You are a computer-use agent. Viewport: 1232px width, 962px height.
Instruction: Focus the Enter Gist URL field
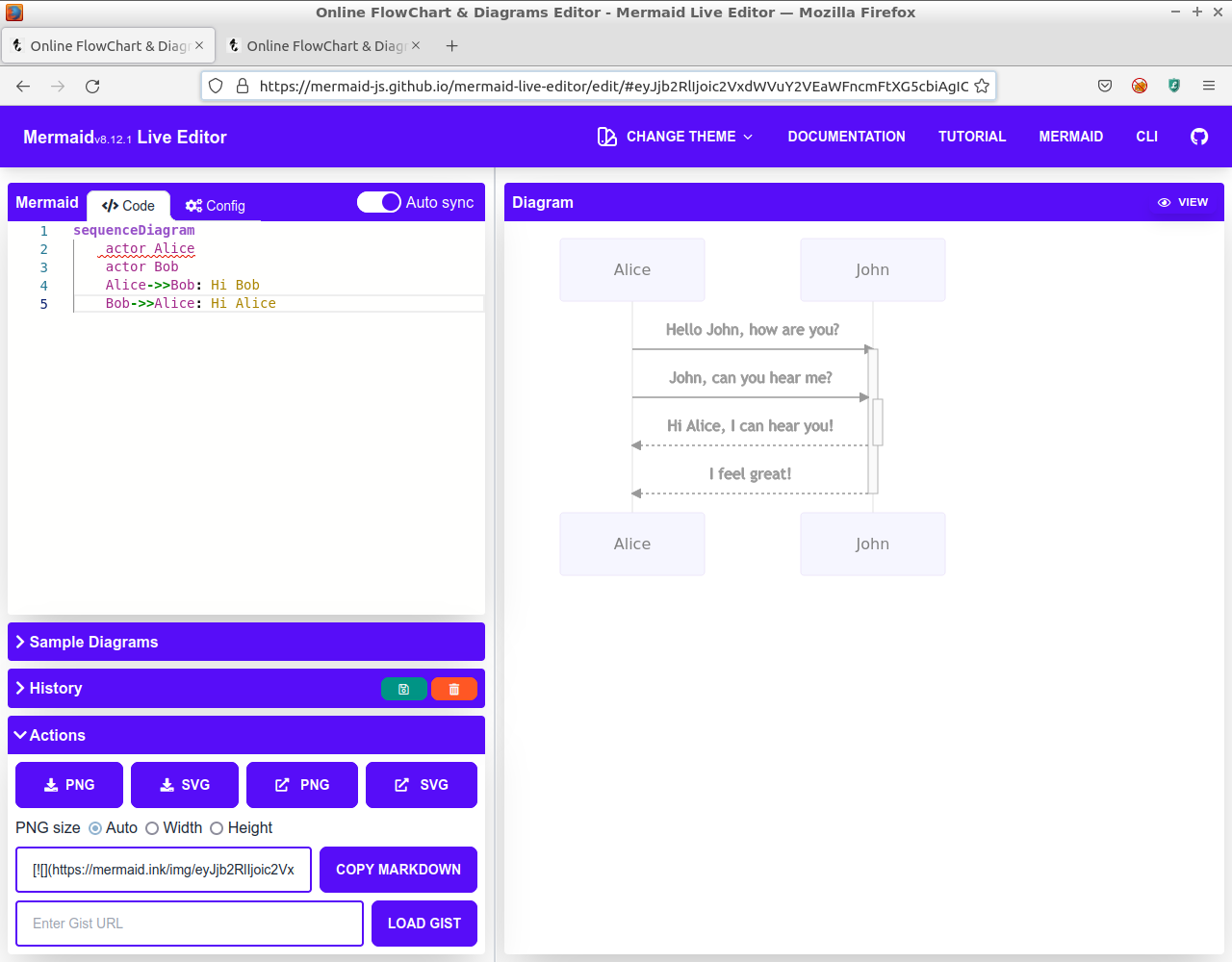[190, 924]
